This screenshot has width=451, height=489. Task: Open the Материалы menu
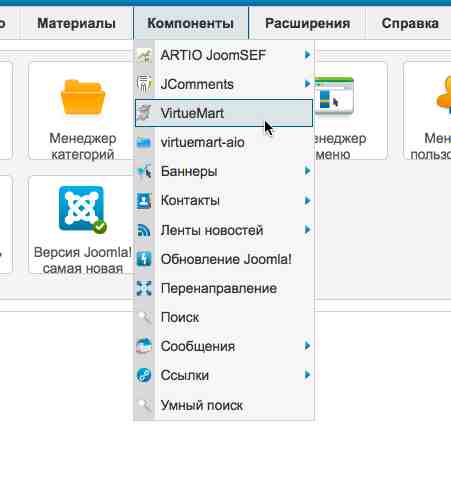[x=77, y=23]
